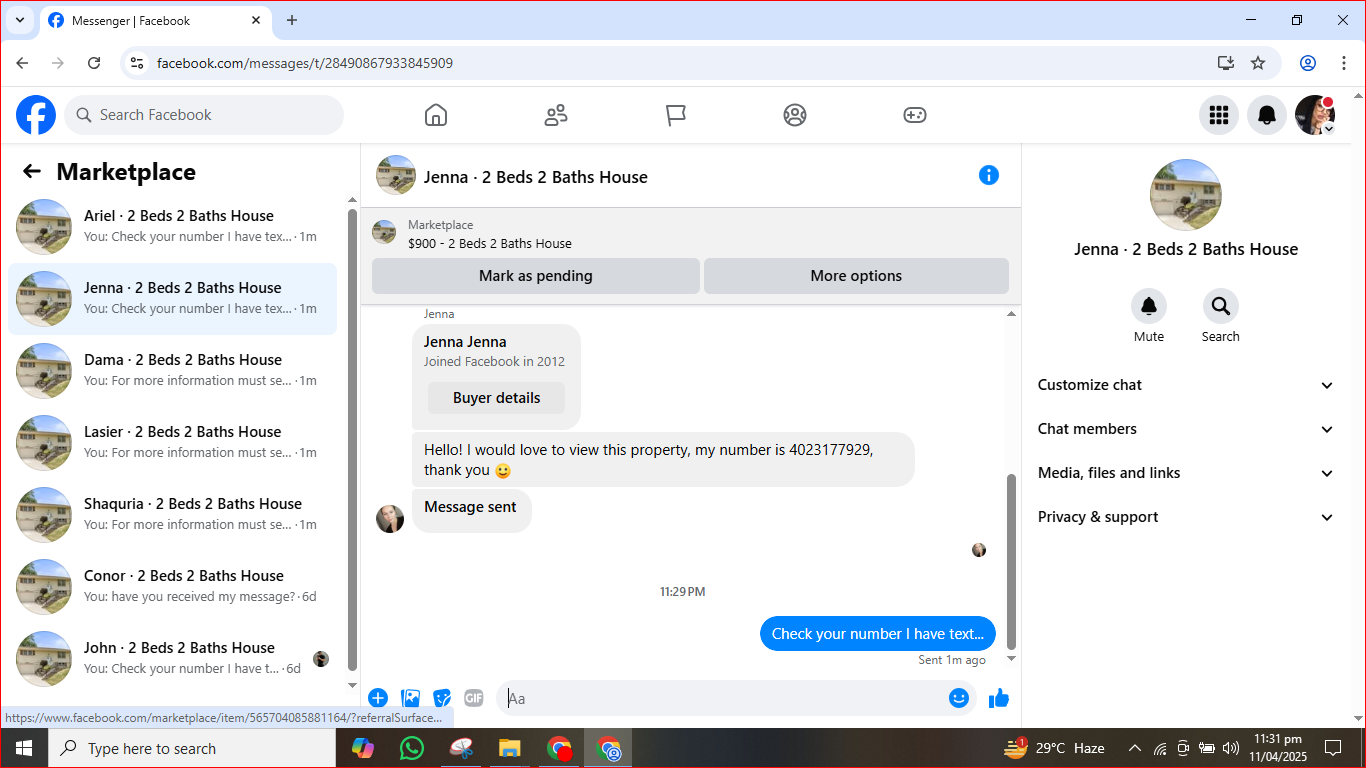This screenshot has width=1366, height=768.
Task: Open the account profile picture menu
Action: click(1315, 115)
